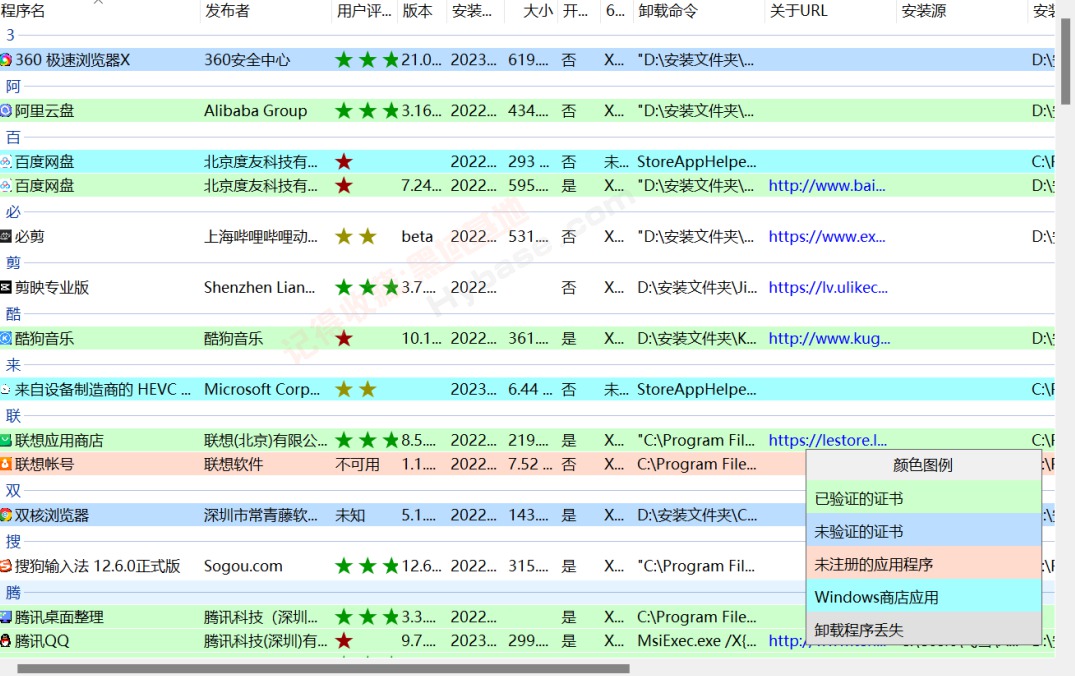
Task: Select the 阿里云盘 program icon
Action: [x=5, y=111]
